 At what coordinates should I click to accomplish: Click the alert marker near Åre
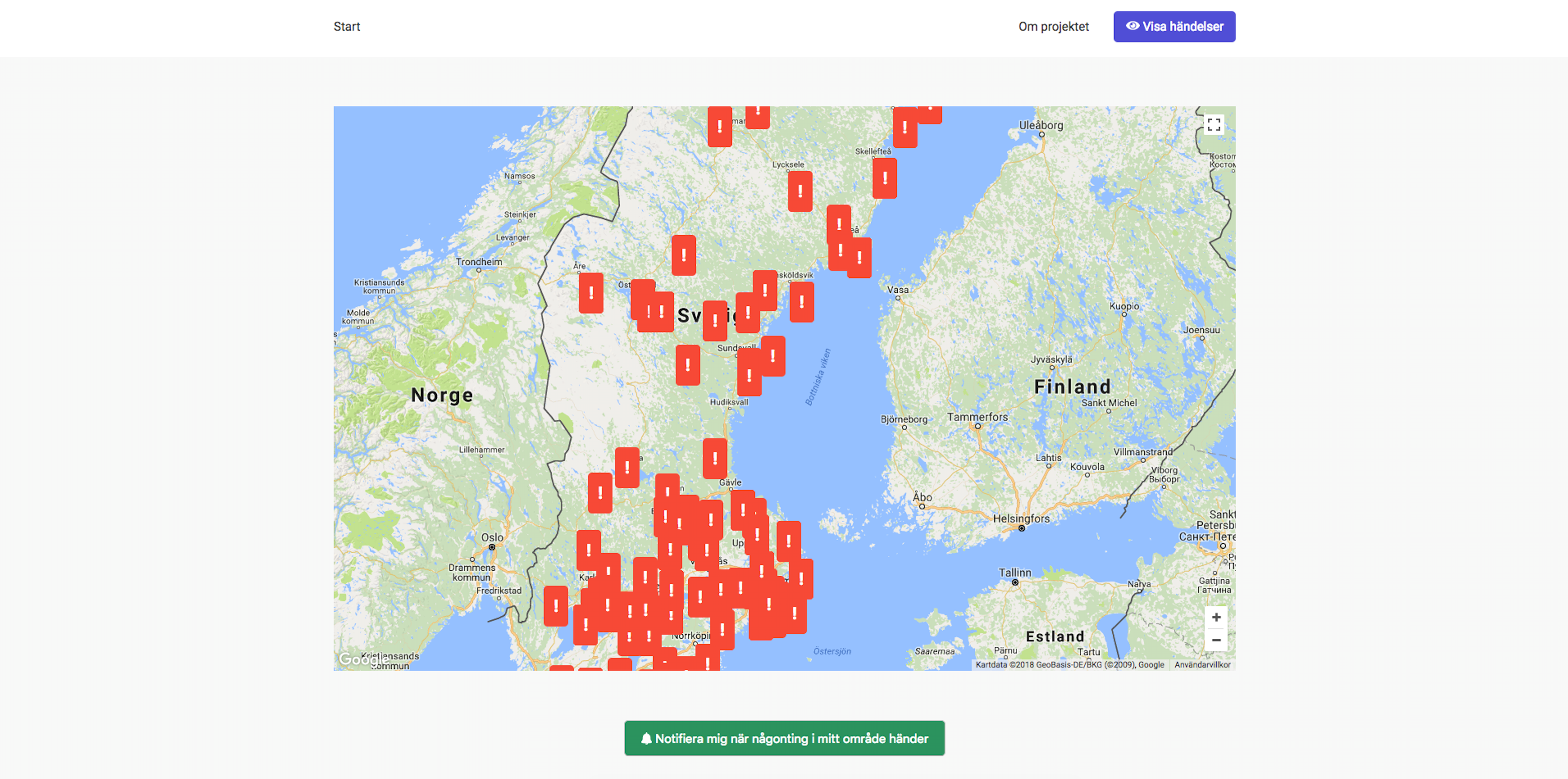[x=591, y=293]
